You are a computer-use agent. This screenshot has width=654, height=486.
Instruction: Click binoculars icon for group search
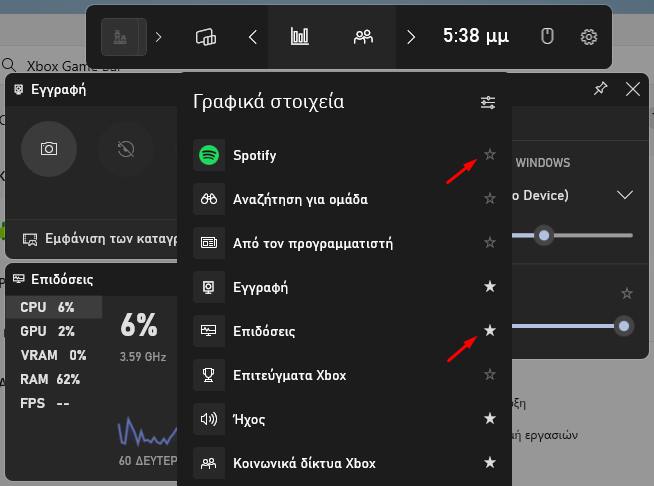point(209,199)
